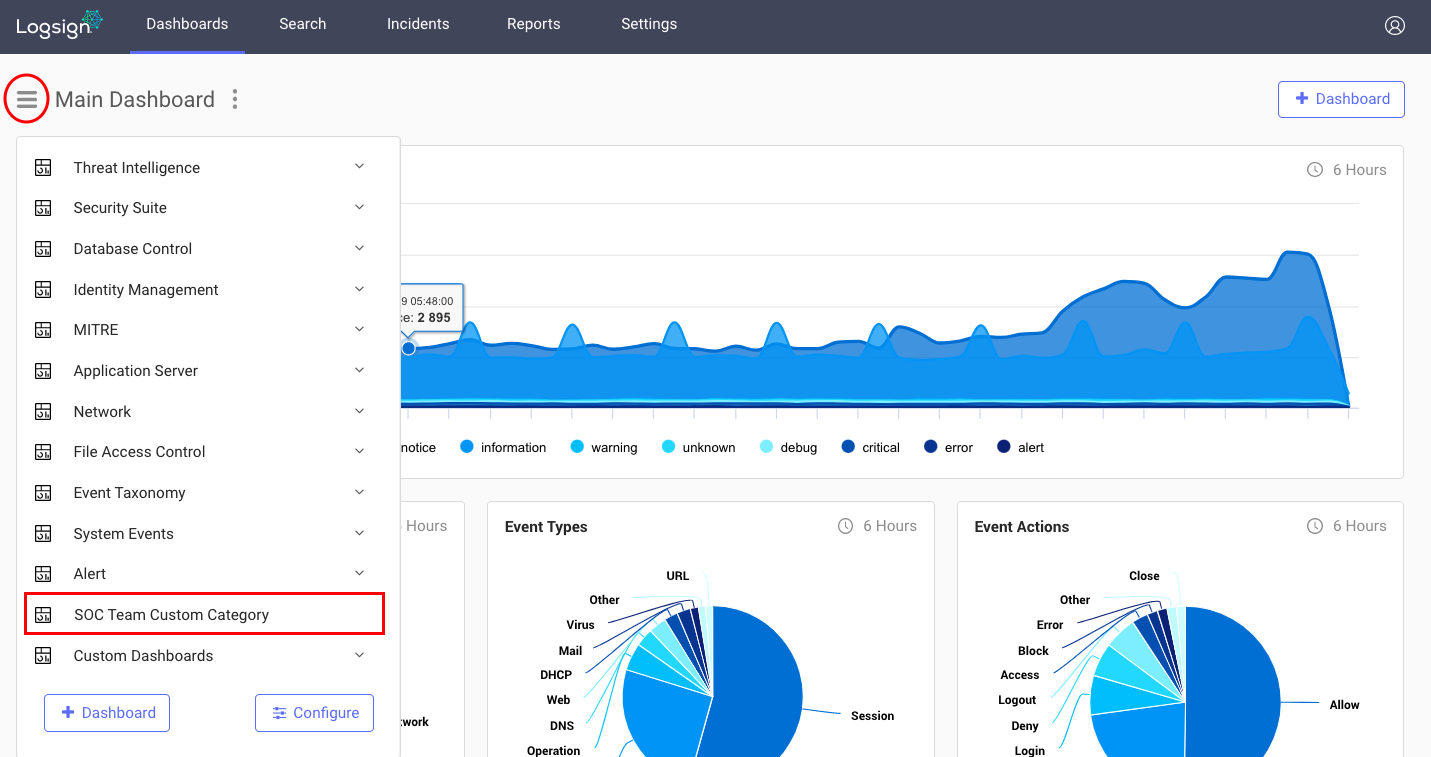Screen dimensions: 1431x757
Task: Expand the MITRE category
Action: click(360, 329)
